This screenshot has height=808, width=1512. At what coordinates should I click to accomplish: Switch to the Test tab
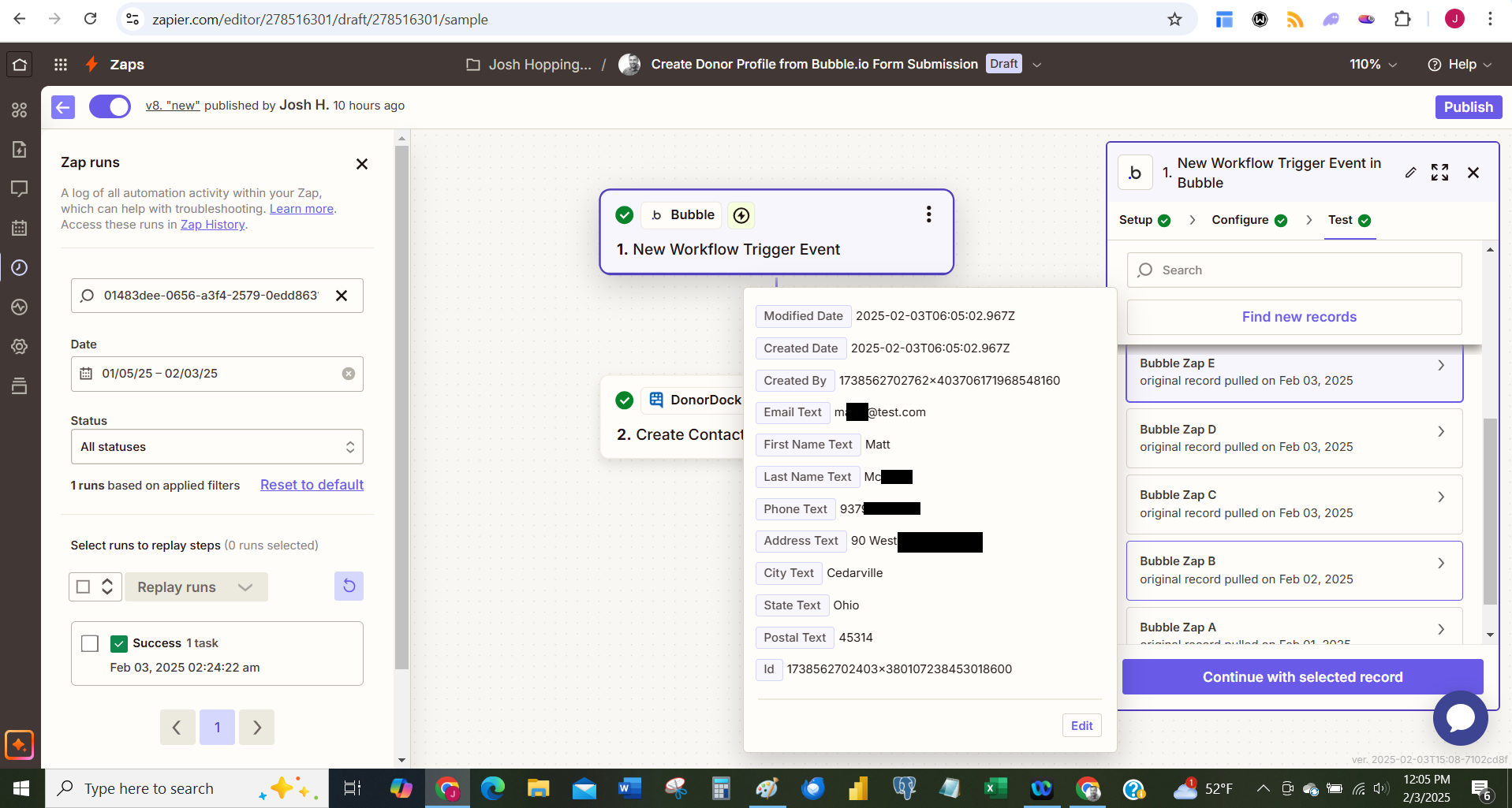click(1350, 220)
